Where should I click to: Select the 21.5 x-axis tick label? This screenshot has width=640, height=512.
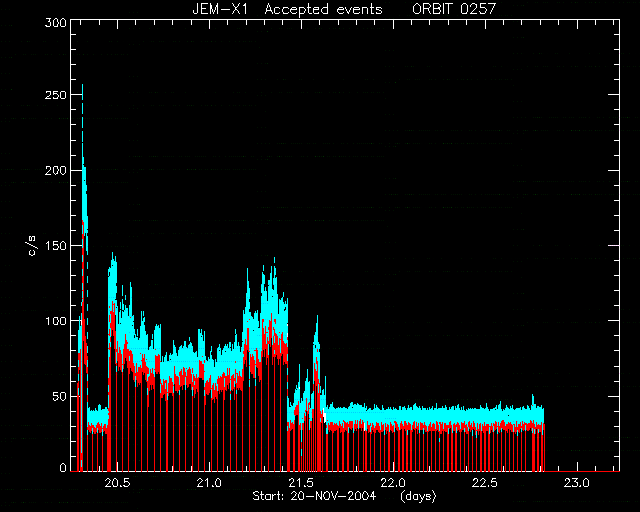coord(301,483)
